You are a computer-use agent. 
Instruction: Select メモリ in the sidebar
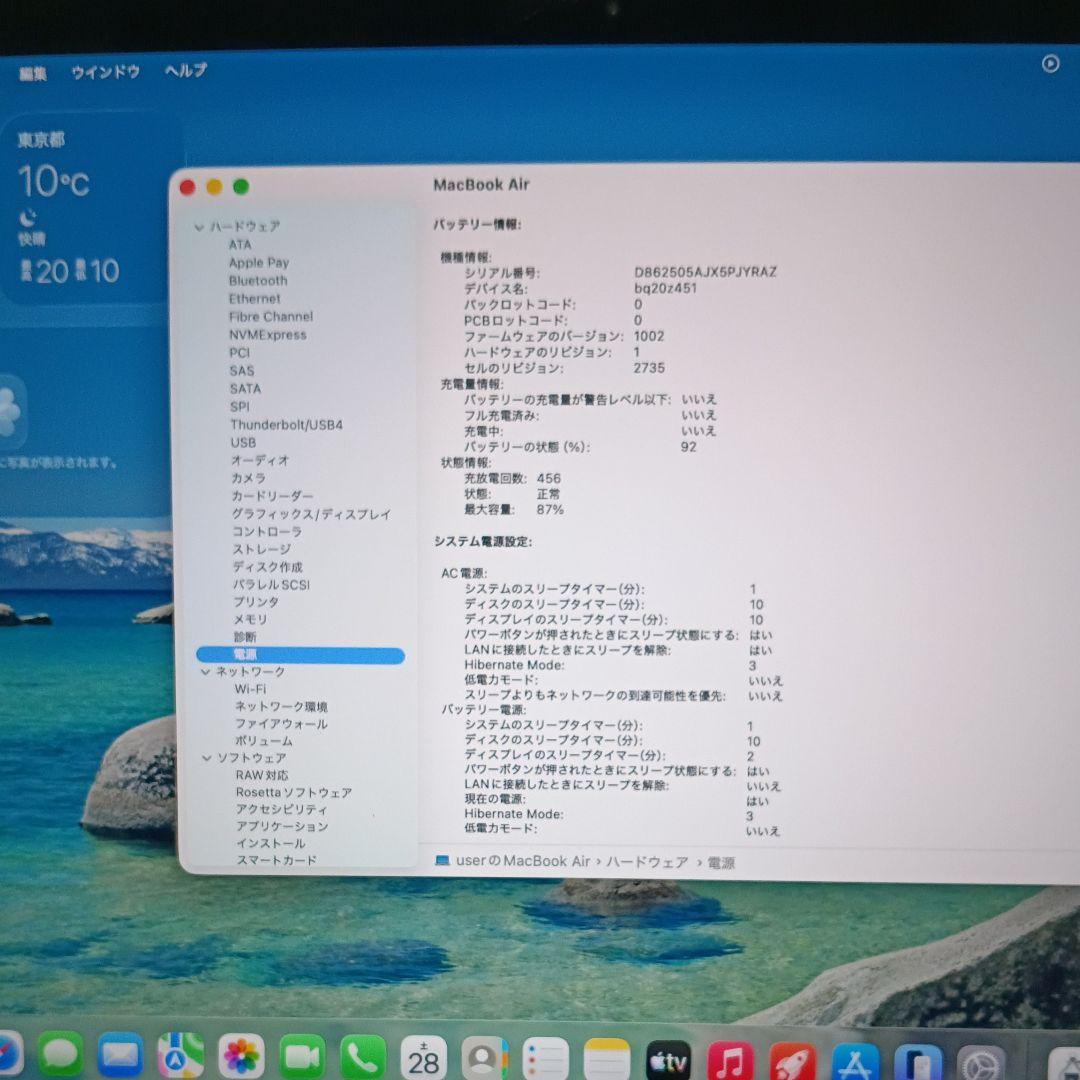point(250,619)
